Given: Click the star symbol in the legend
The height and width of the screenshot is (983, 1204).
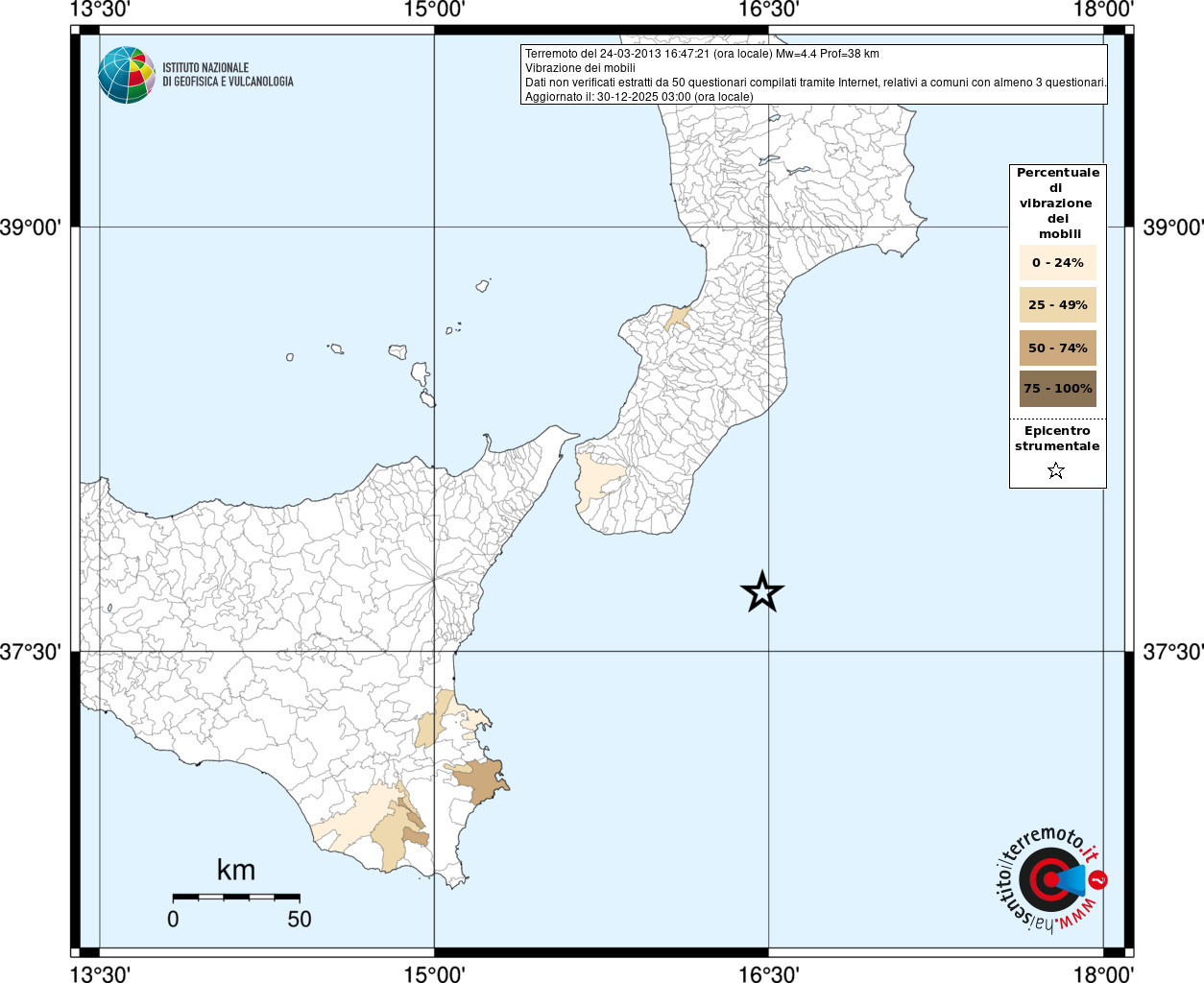Looking at the screenshot, I should 1056,470.
